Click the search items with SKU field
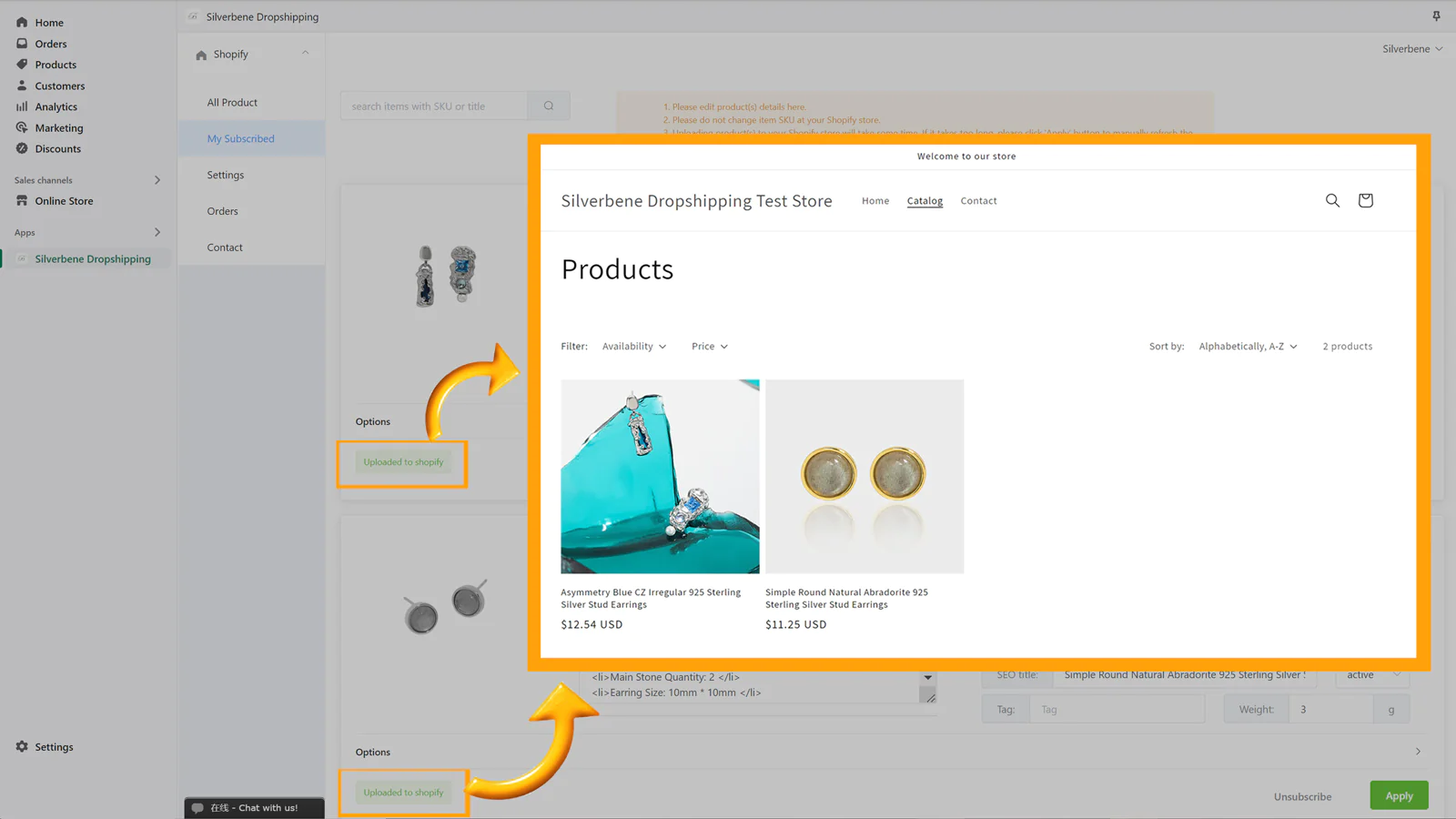 click(435, 106)
